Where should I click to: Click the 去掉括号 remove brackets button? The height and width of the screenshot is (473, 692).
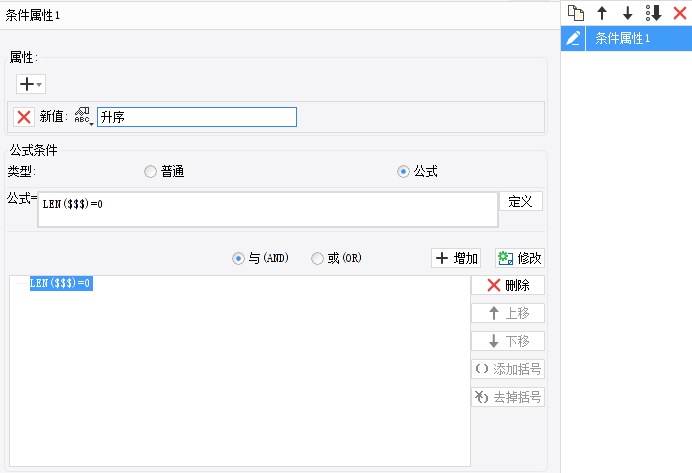click(x=508, y=397)
